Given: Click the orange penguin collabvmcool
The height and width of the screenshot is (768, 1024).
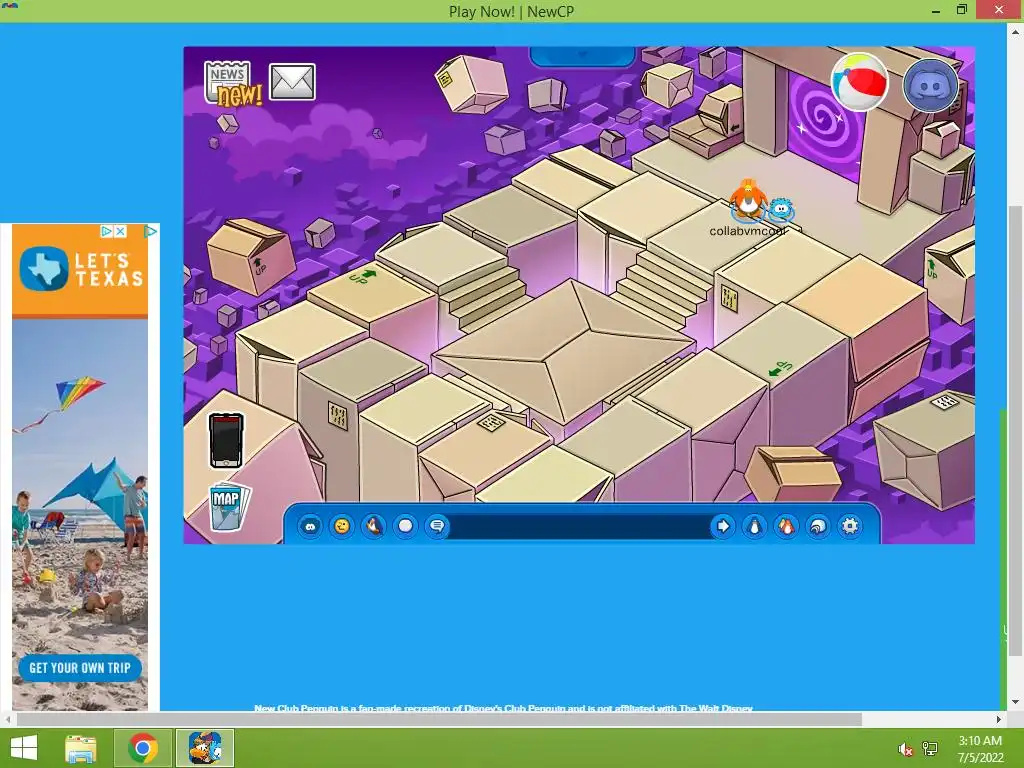Looking at the screenshot, I should [x=748, y=199].
